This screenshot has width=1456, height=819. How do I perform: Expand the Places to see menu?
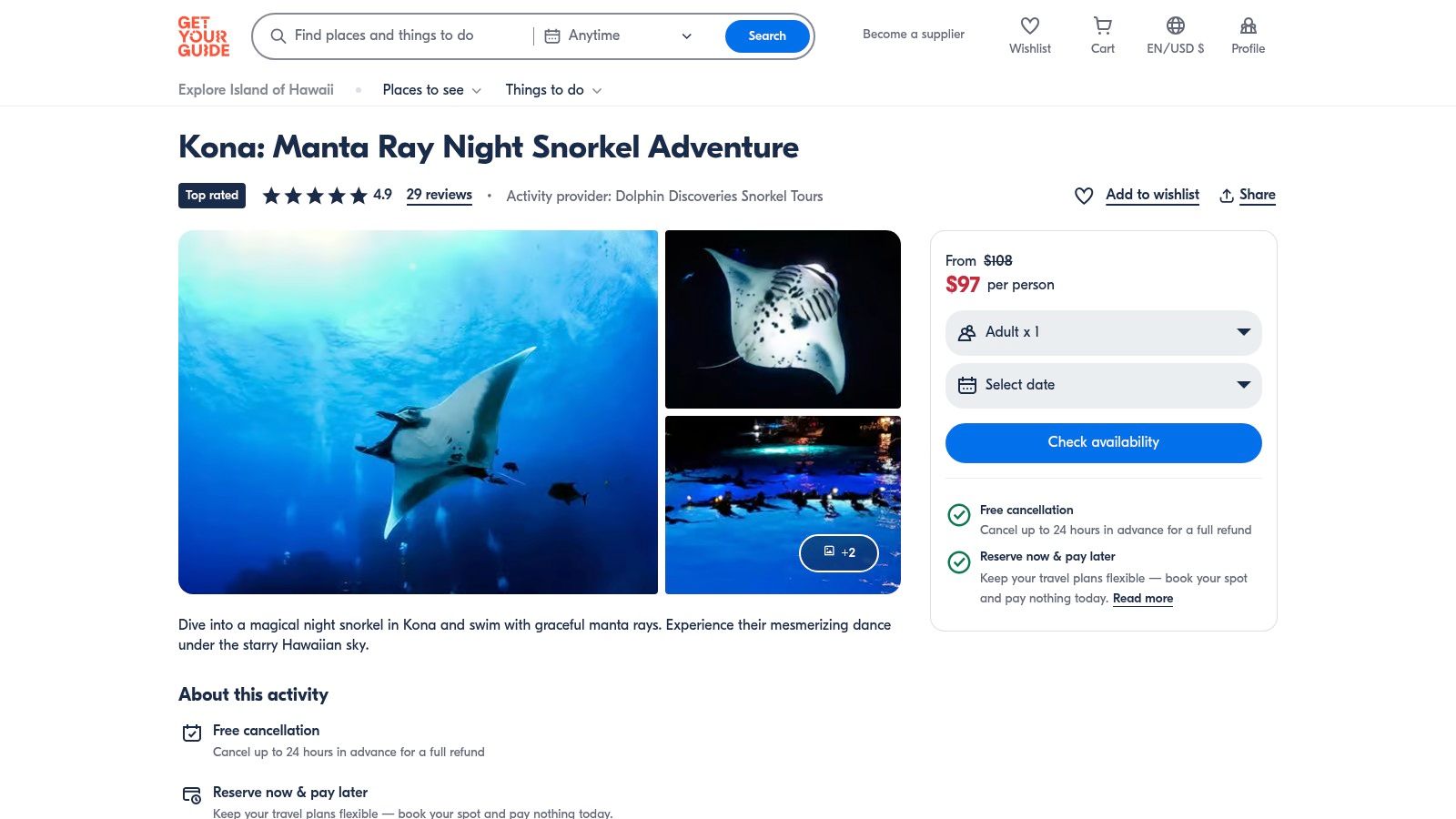tap(431, 90)
